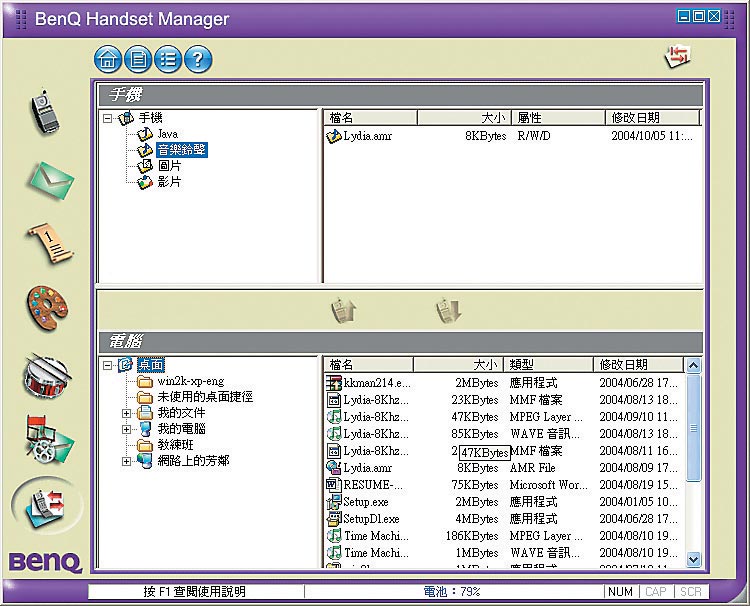Viewport: 750px width, 606px height.
Task: Select the 手機 root node
Action: coord(150,118)
